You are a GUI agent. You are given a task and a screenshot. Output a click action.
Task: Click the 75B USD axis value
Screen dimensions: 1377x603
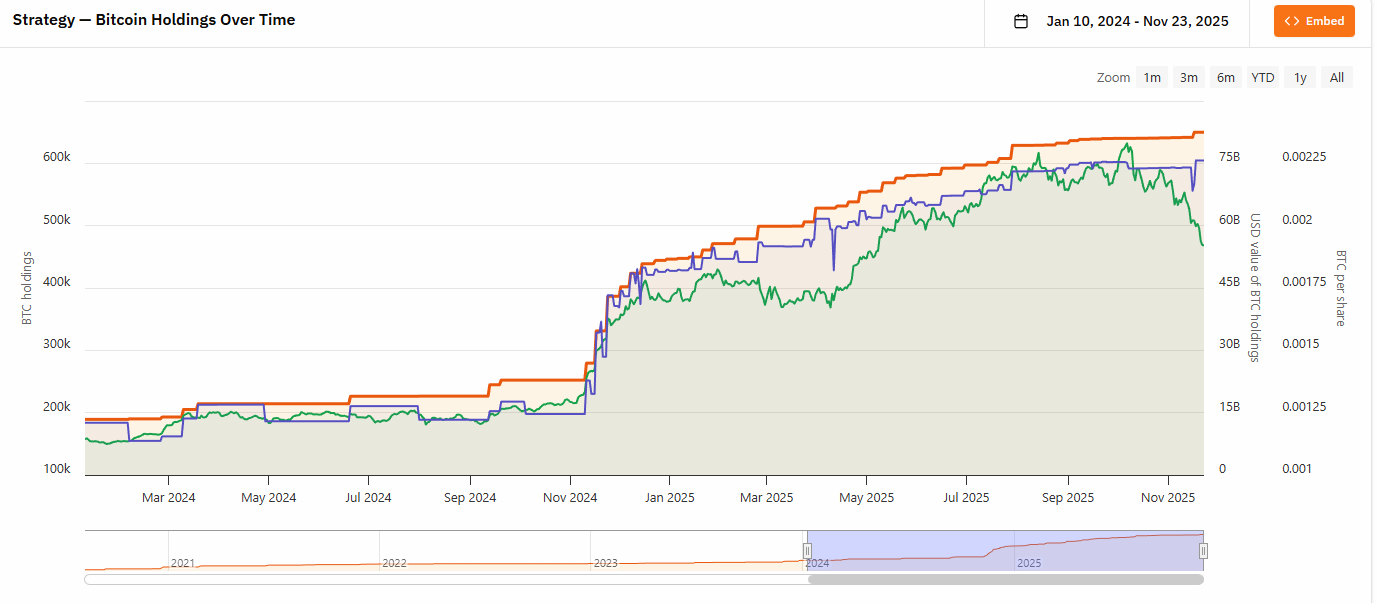(x=1230, y=157)
